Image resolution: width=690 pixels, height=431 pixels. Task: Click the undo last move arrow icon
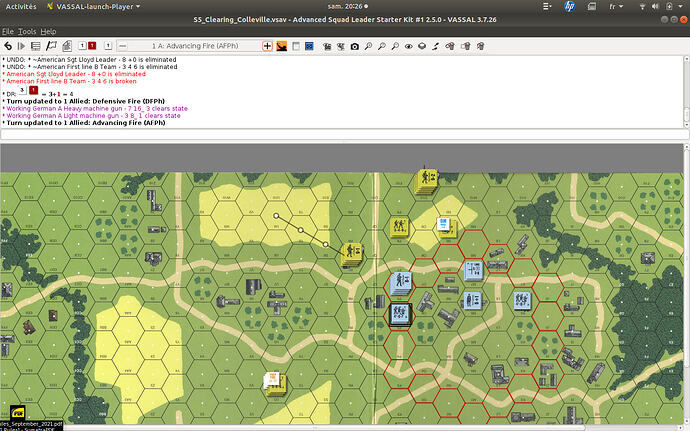click(x=8, y=46)
